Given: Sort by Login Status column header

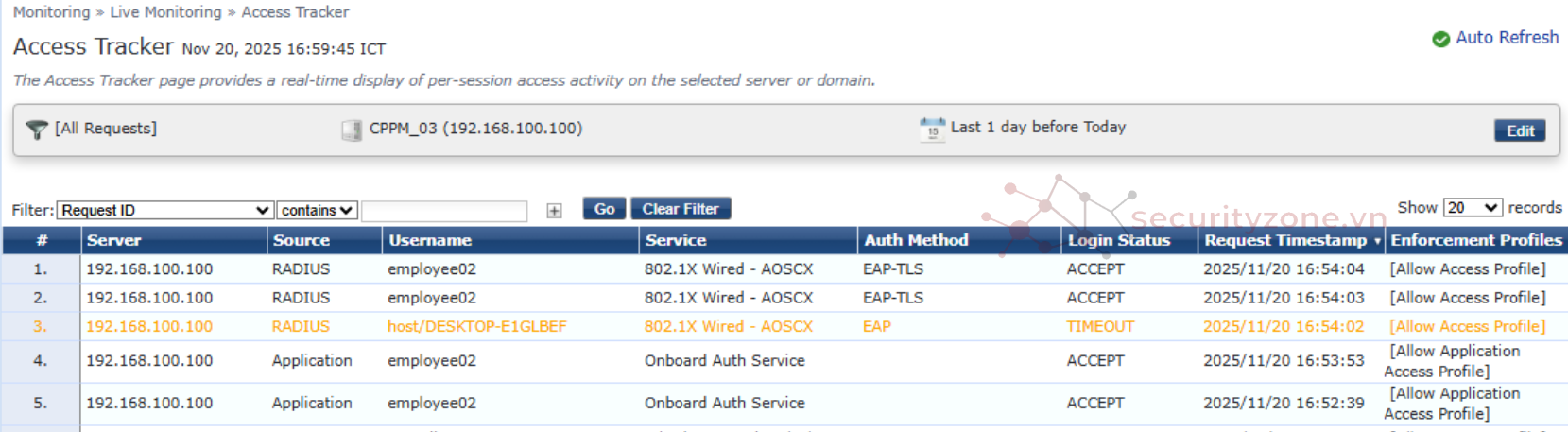Looking at the screenshot, I should (x=1118, y=241).
